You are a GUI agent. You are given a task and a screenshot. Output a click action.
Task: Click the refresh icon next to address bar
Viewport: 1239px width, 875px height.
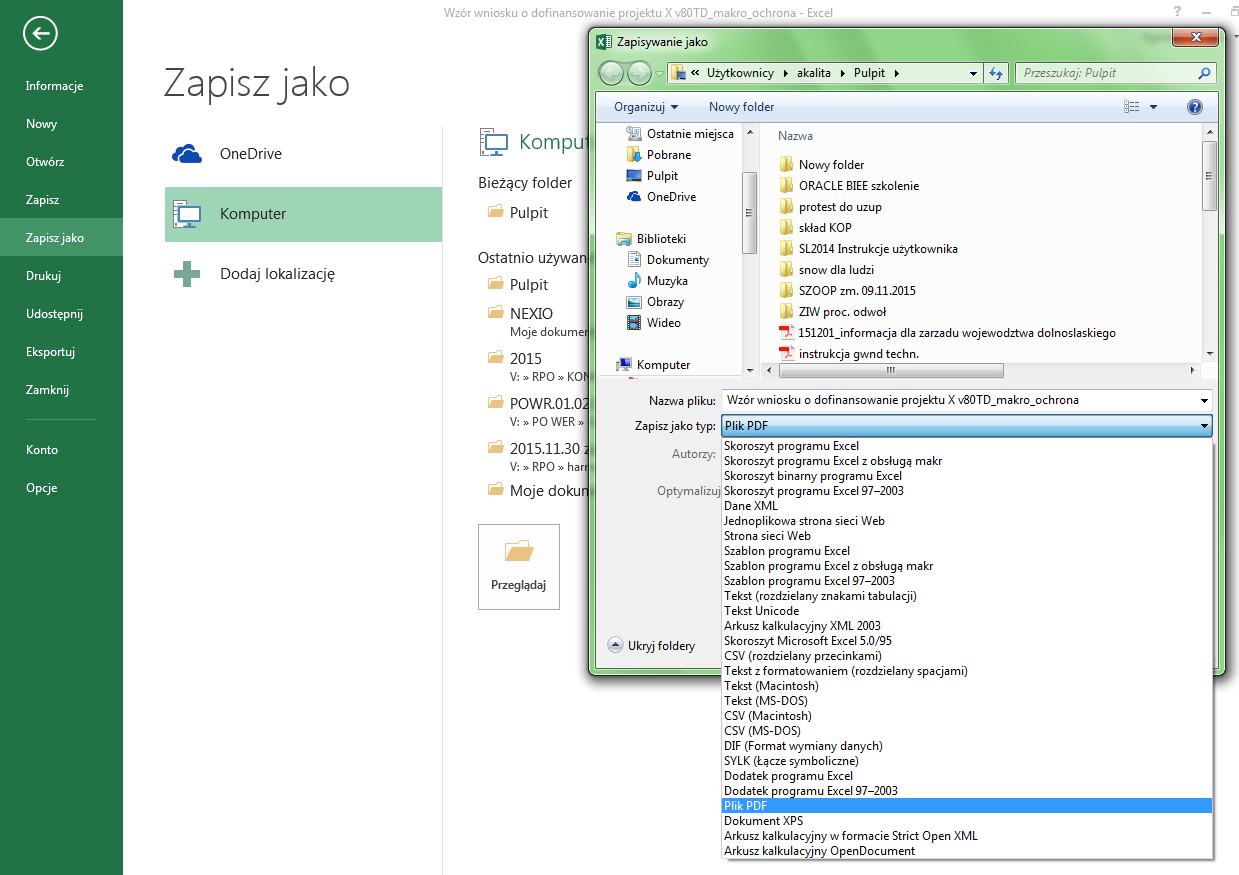click(996, 73)
